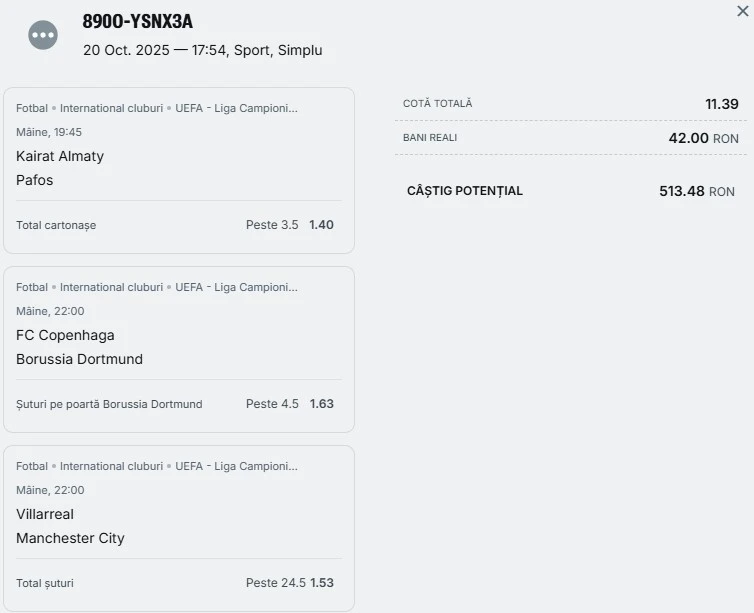754x613 pixels.
Task: Open the FC Copenhaga team name
Action: (x=65, y=335)
